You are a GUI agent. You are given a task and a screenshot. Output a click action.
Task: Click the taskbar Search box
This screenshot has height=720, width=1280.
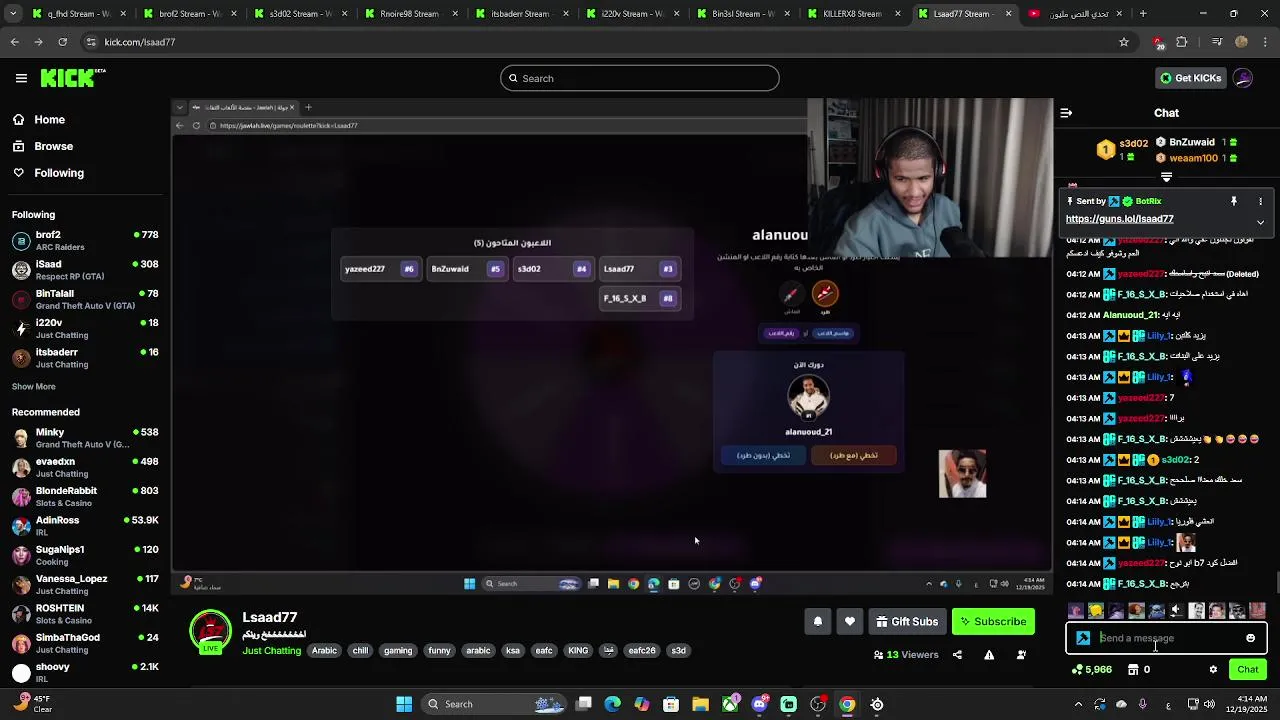(x=495, y=704)
